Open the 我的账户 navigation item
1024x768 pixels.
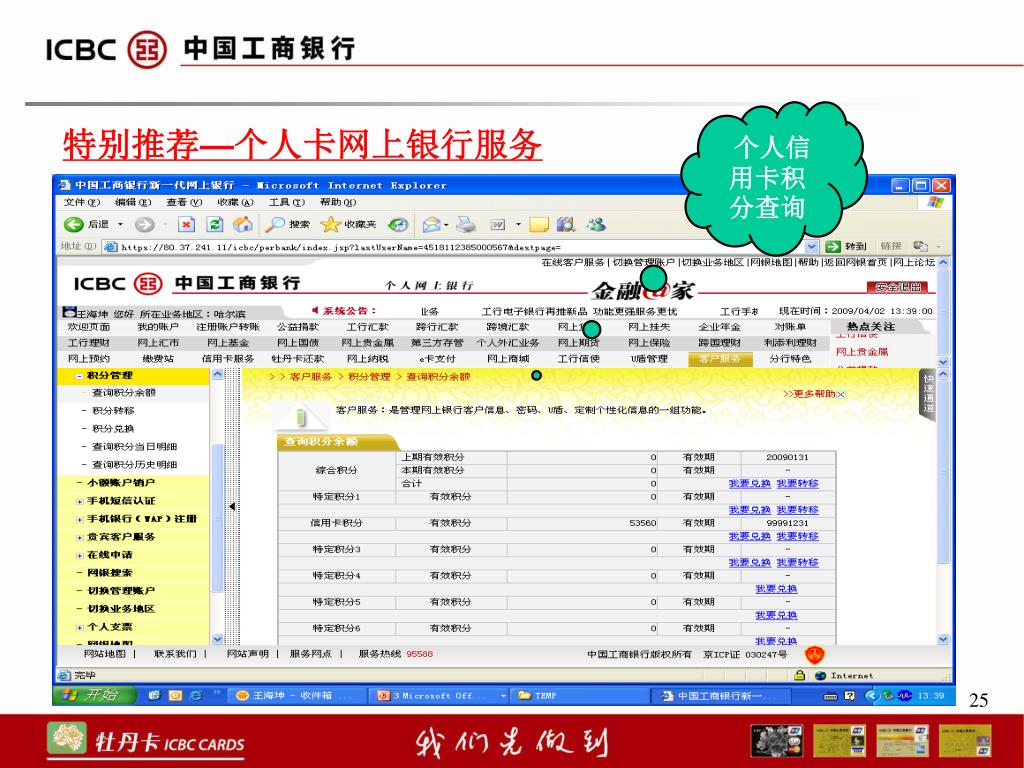pyautogui.click(x=157, y=327)
